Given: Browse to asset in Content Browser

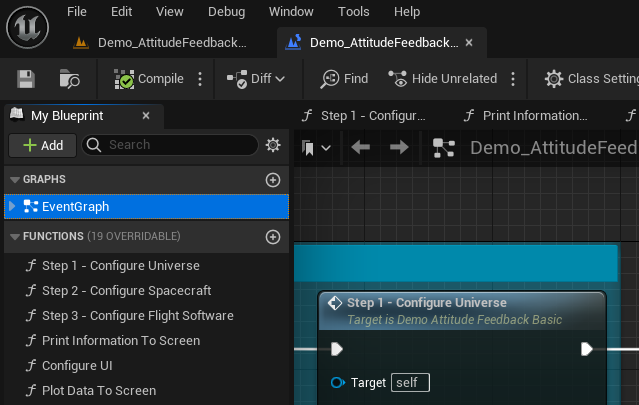Looking at the screenshot, I should tap(69, 79).
